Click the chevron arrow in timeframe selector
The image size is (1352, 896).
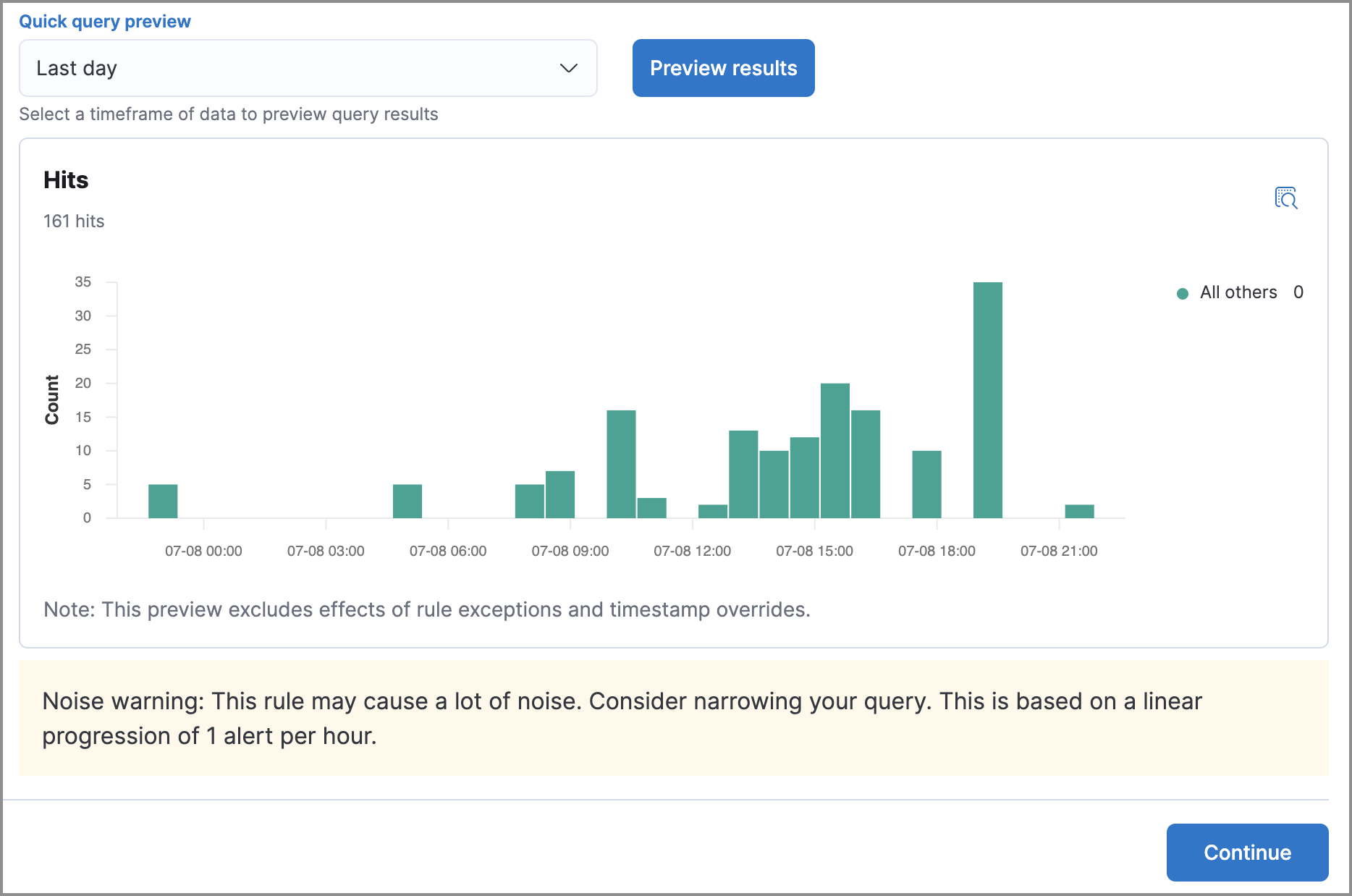(x=568, y=68)
